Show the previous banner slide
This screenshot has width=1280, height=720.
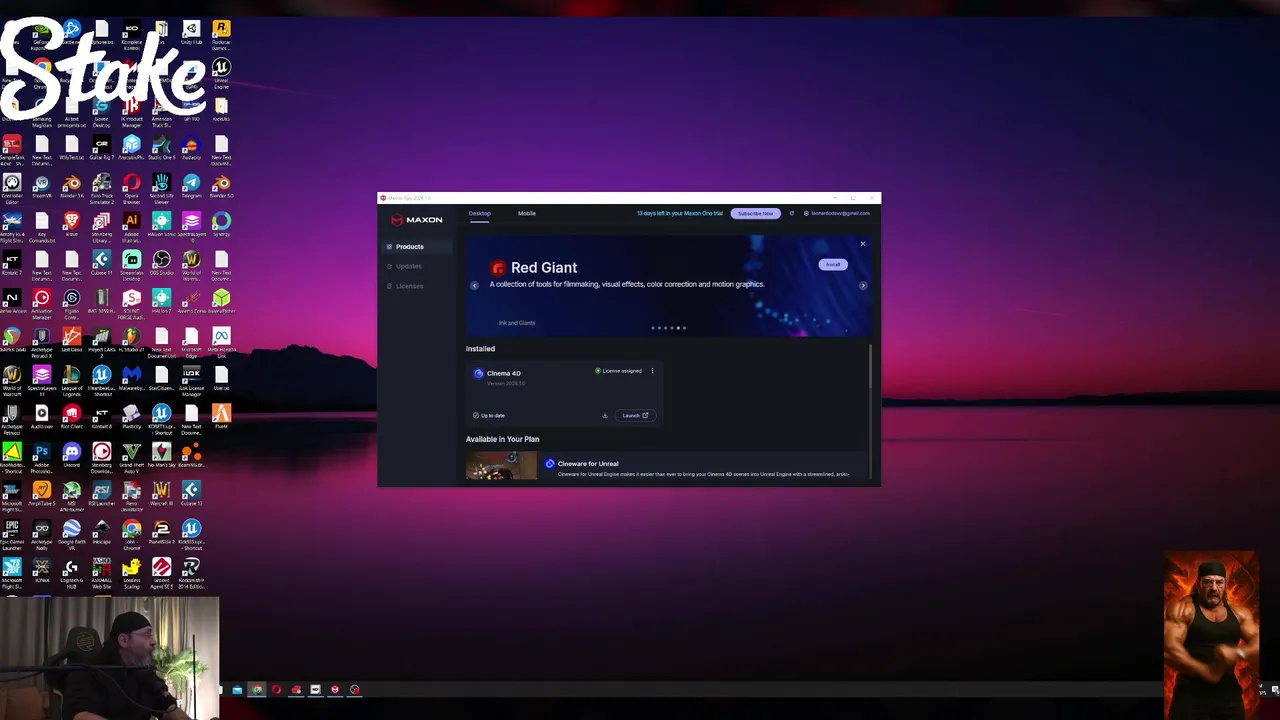[474, 285]
